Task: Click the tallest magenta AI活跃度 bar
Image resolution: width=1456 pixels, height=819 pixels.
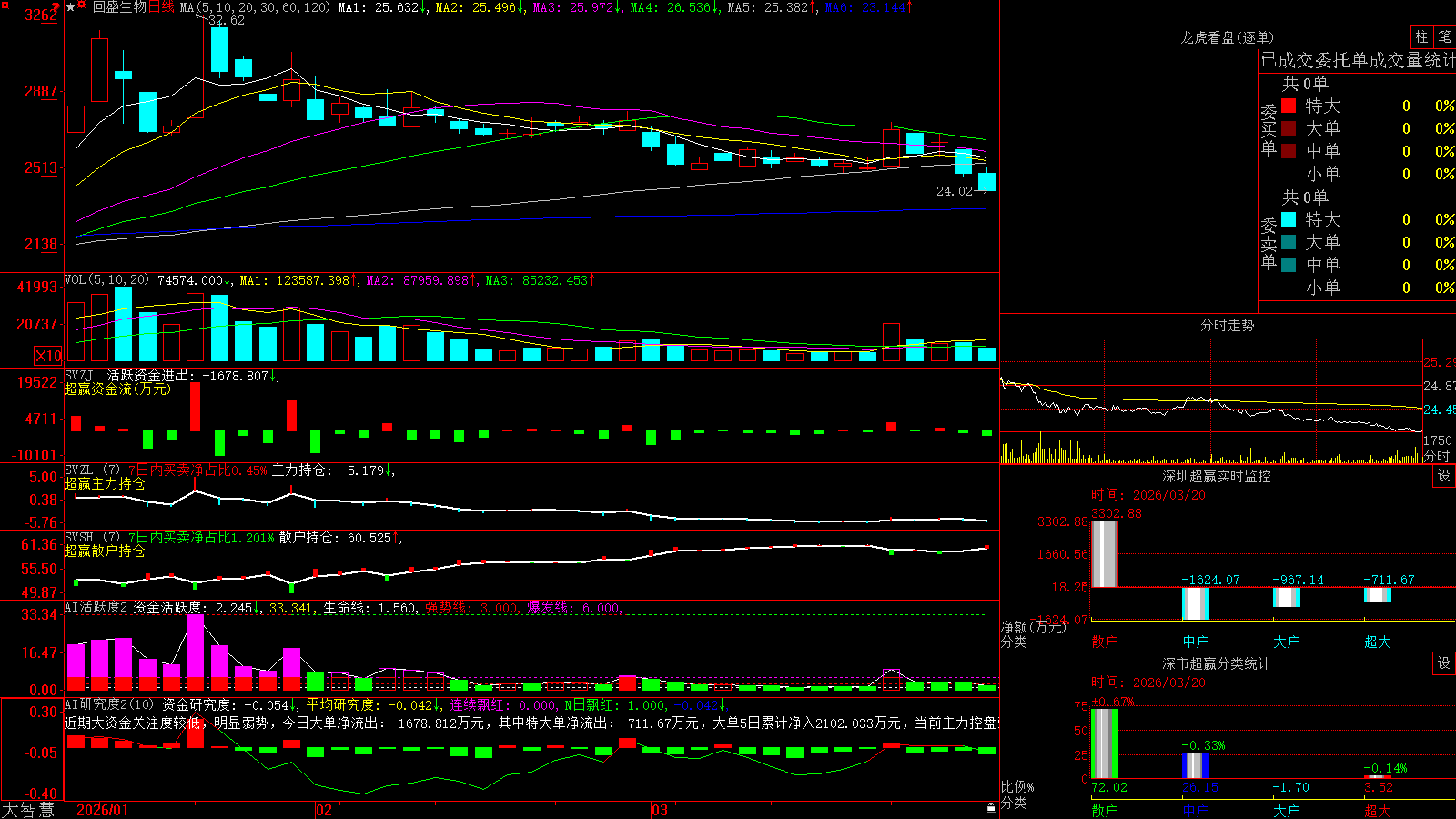Action: coord(195,652)
